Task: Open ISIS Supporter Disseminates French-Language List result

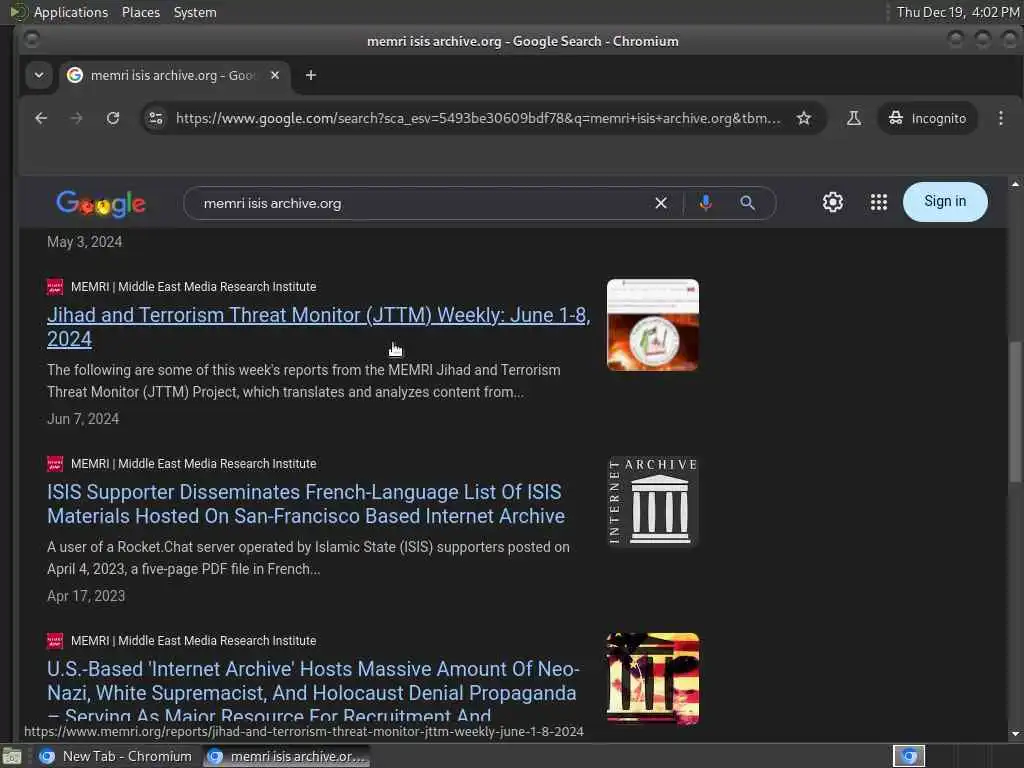Action: tap(306, 504)
